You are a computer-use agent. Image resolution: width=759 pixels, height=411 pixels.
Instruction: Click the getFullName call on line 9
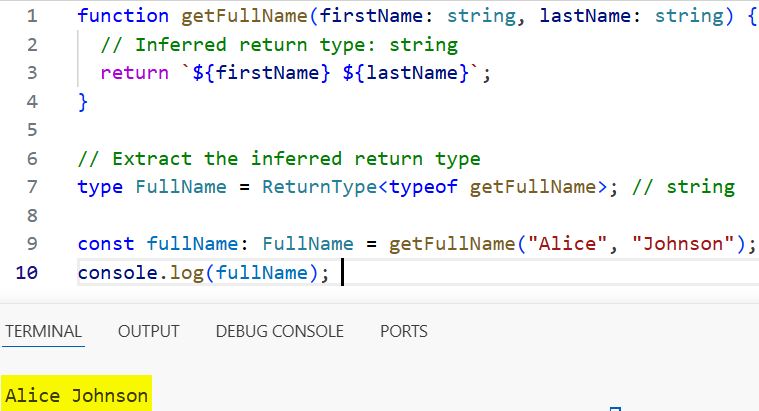click(452, 244)
